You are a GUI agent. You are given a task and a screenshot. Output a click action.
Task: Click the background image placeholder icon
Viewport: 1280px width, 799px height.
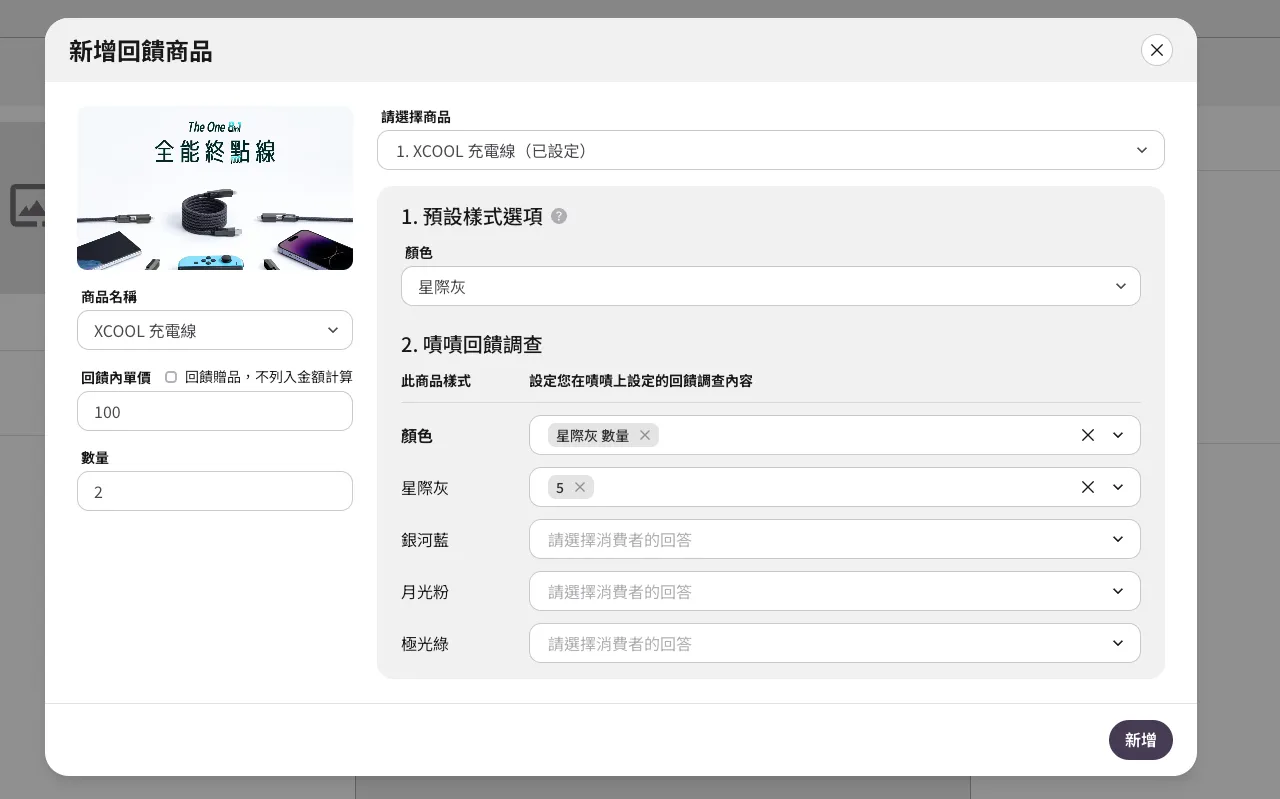(28, 205)
